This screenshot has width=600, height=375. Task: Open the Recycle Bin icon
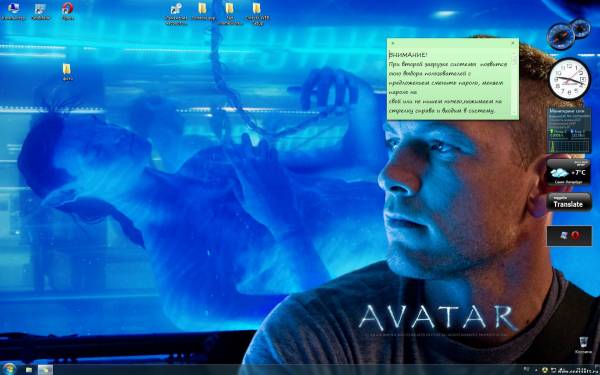[583, 345]
